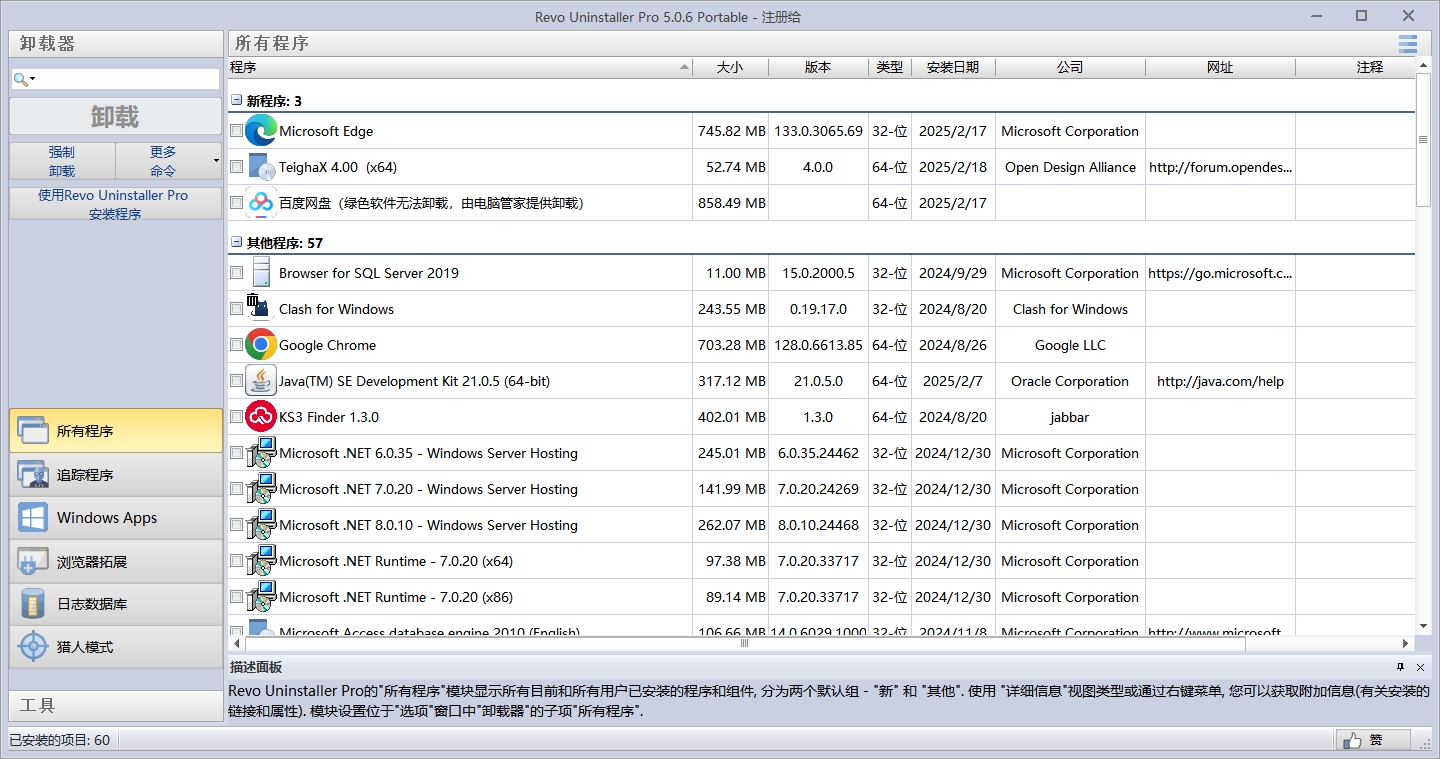Check the Microsoft Edge checkbox
Screen dimensions: 1440x759
[x=236, y=131]
